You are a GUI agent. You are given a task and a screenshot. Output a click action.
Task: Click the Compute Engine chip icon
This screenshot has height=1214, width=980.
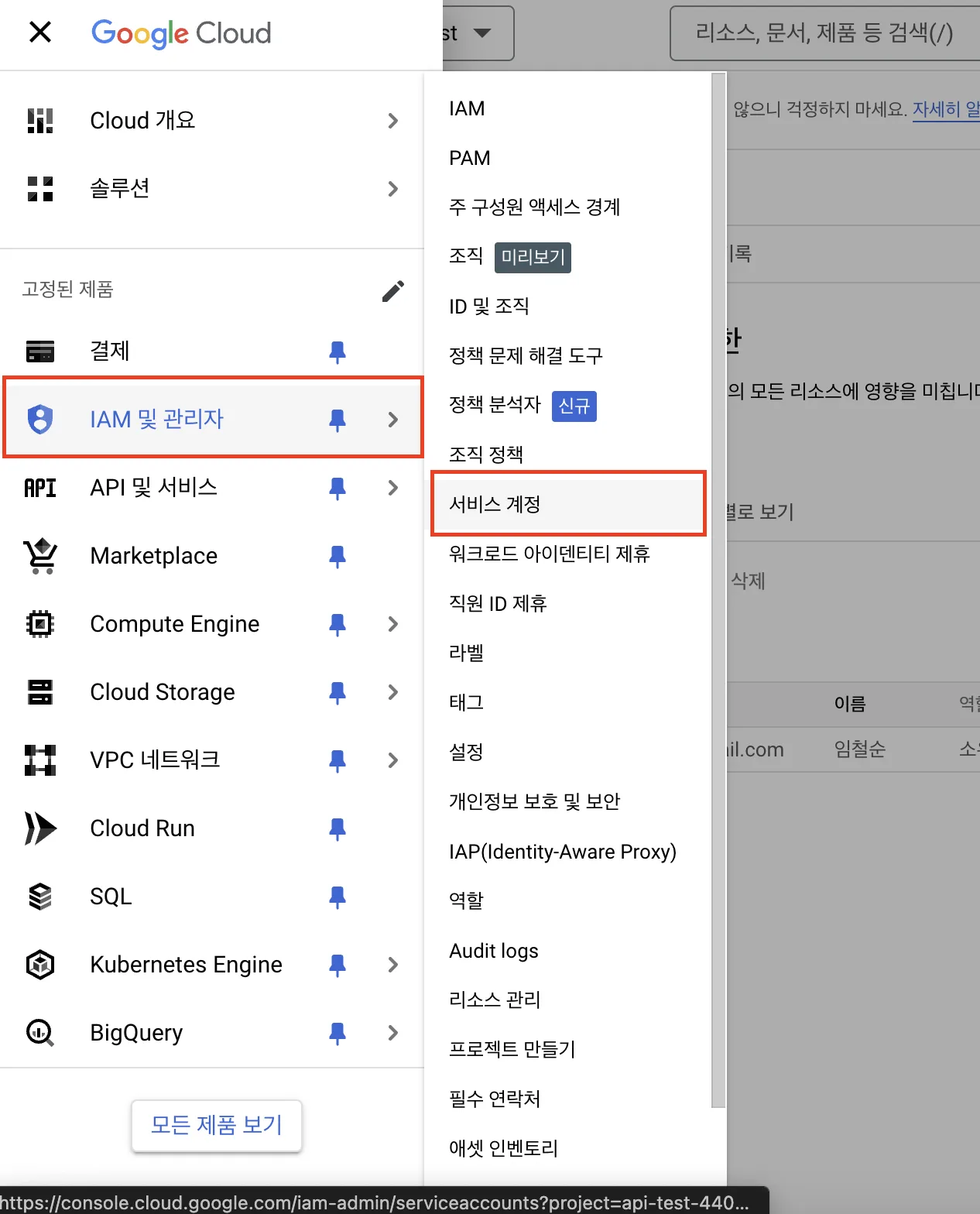pyautogui.click(x=40, y=623)
